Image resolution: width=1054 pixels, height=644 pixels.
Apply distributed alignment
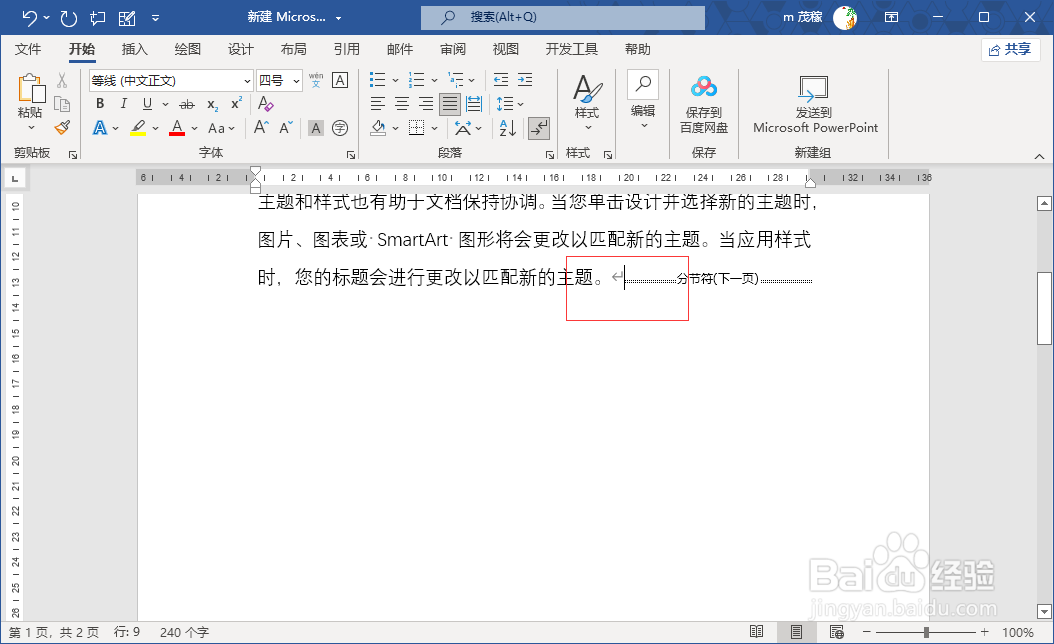pyautogui.click(x=474, y=104)
